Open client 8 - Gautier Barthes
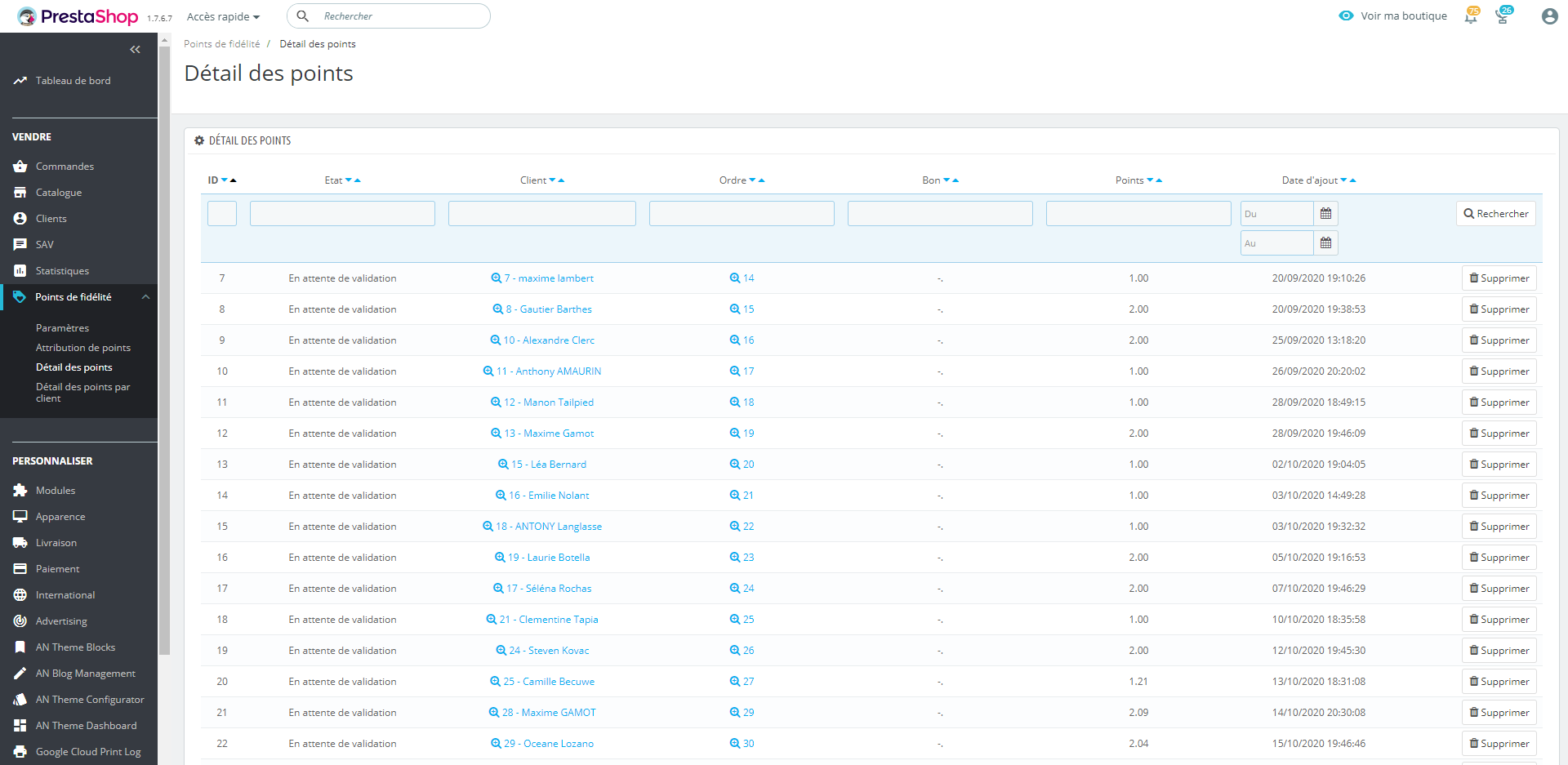Image resolution: width=1568 pixels, height=765 pixels. (x=542, y=309)
